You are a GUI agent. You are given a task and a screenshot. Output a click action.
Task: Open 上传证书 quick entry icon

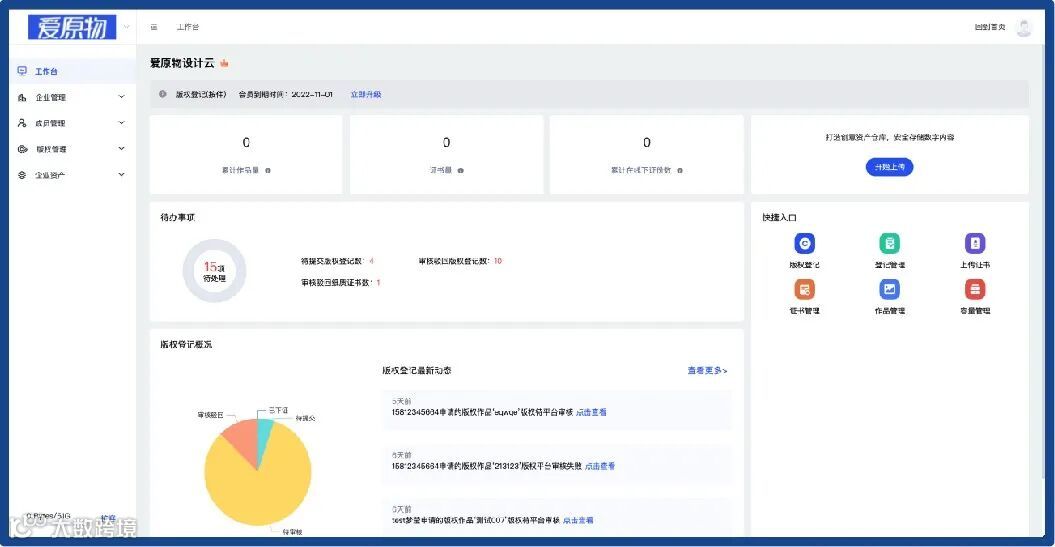click(975, 243)
